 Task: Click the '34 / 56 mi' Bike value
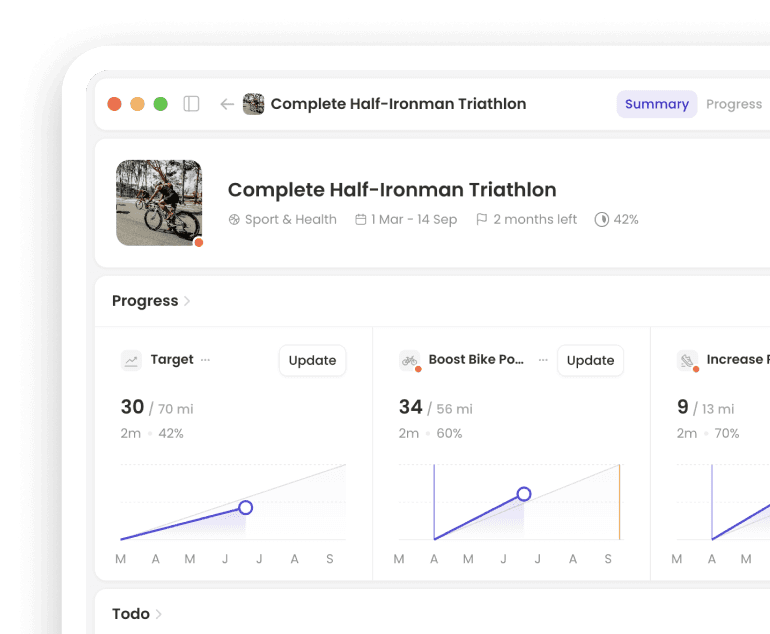[x=436, y=408]
